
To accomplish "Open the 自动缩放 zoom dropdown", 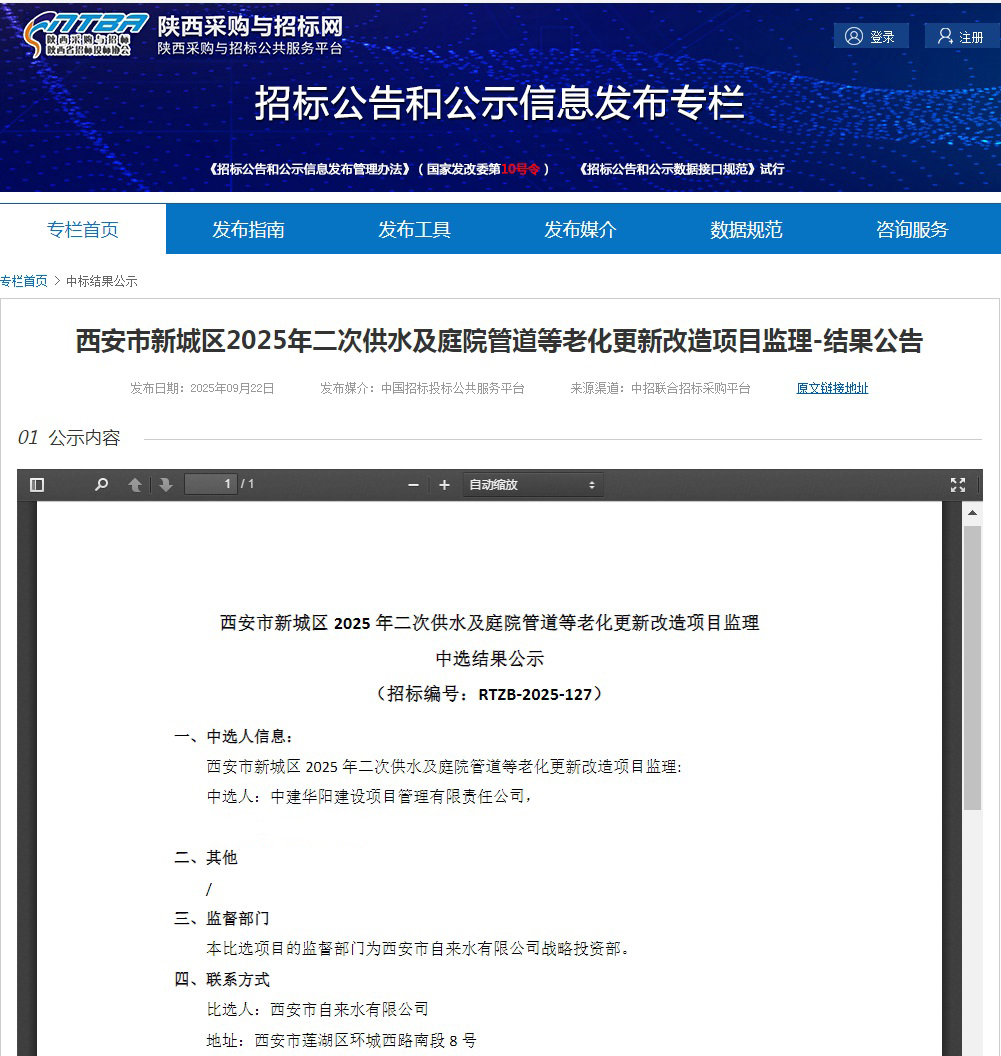I will click(x=532, y=485).
